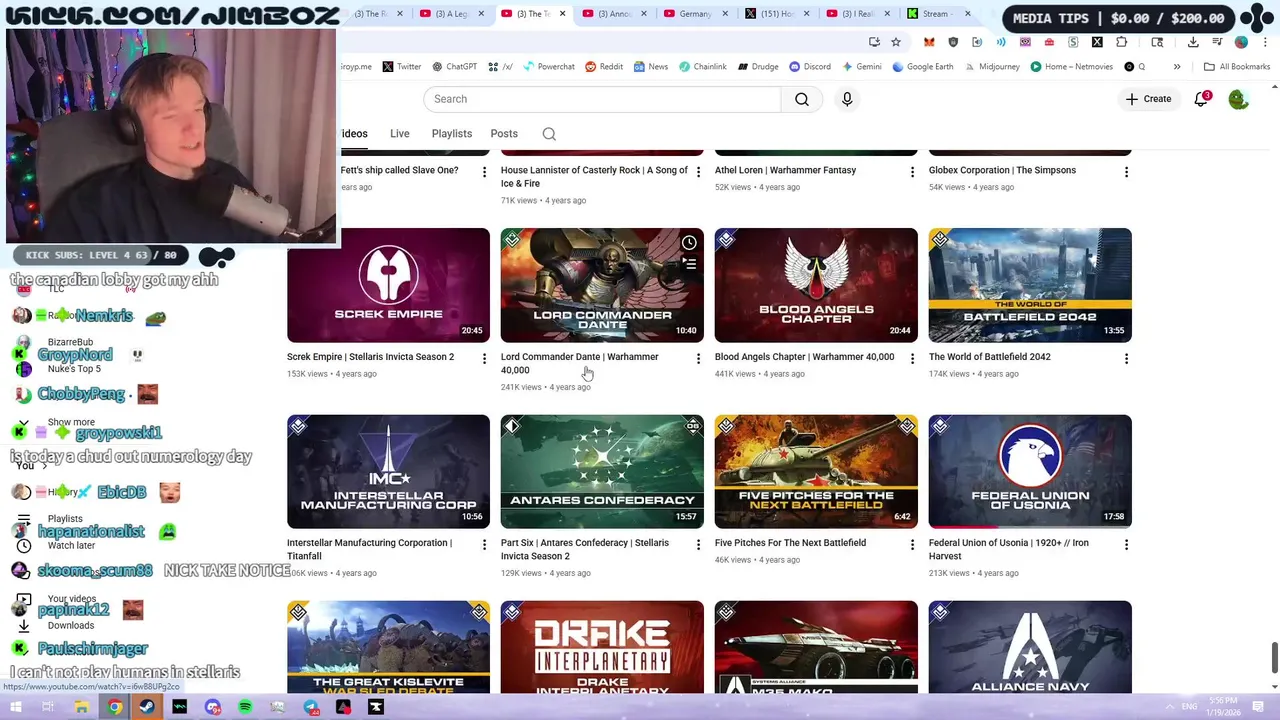Close the Stream browser tab
This screenshot has height=720, width=1280.
967,14
